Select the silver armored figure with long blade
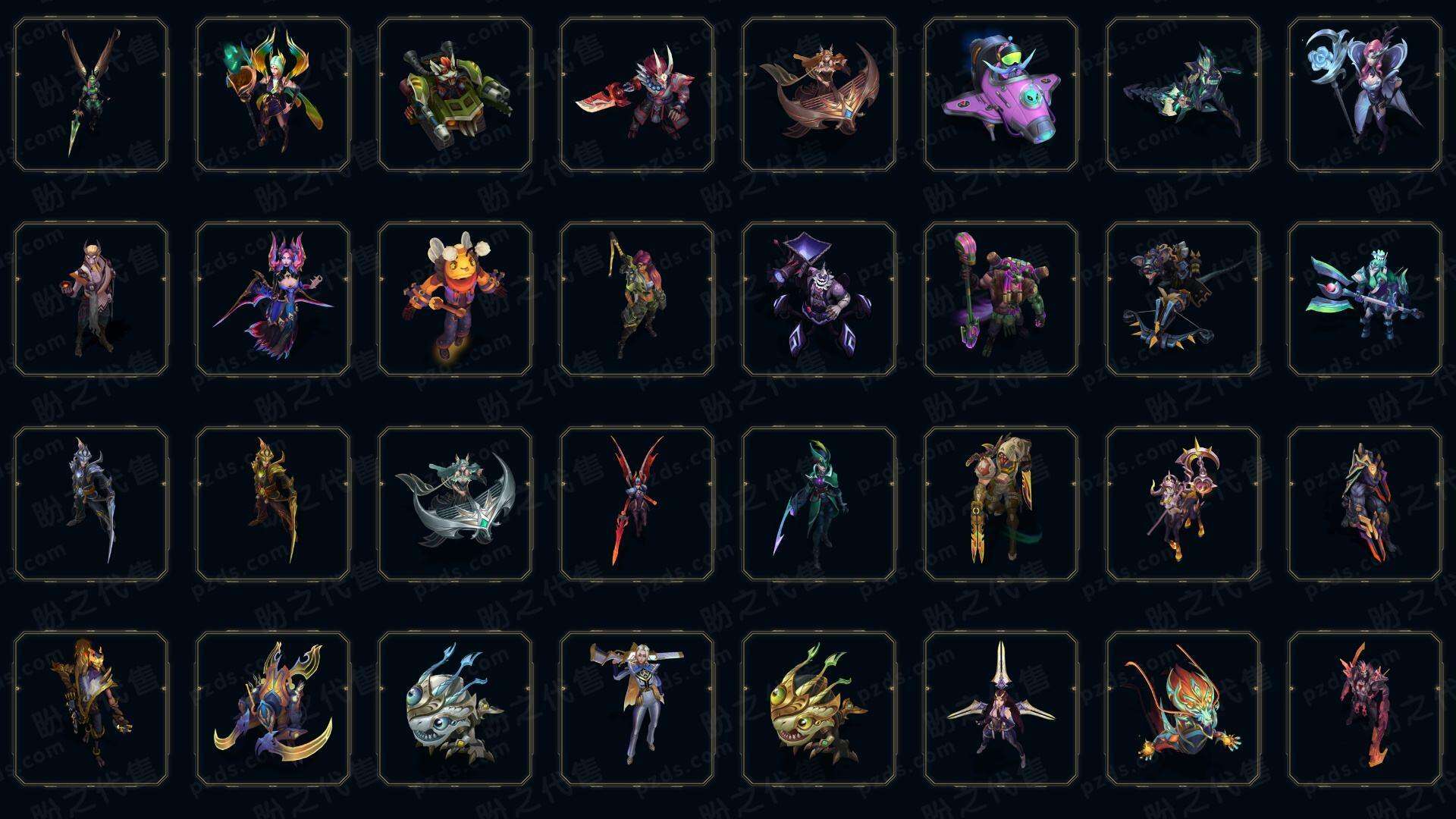This screenshot has width=1456, height=819. [91, 504]
